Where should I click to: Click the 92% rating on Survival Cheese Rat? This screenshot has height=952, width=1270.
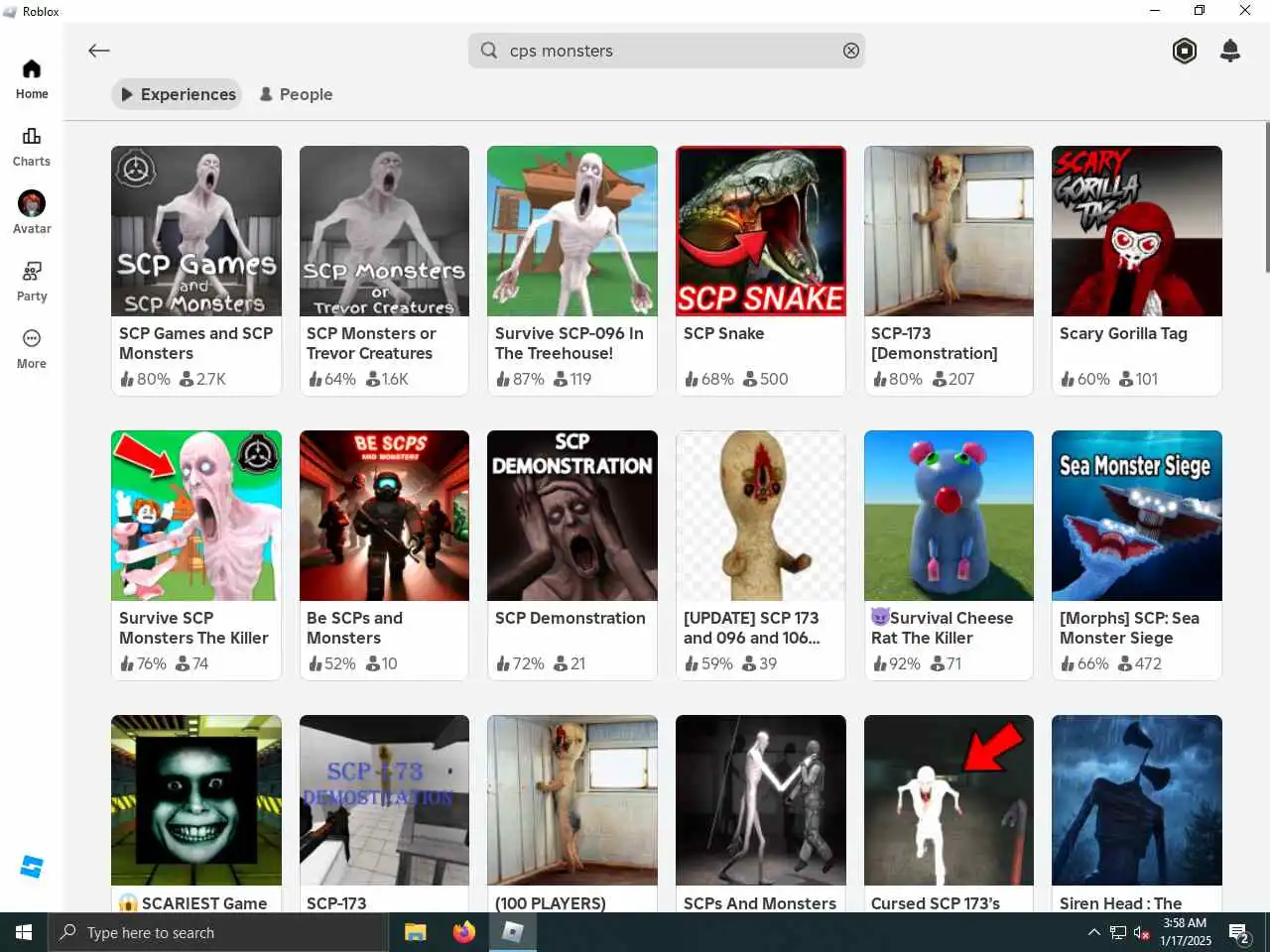pyautogui.click(x=904, y=663)
